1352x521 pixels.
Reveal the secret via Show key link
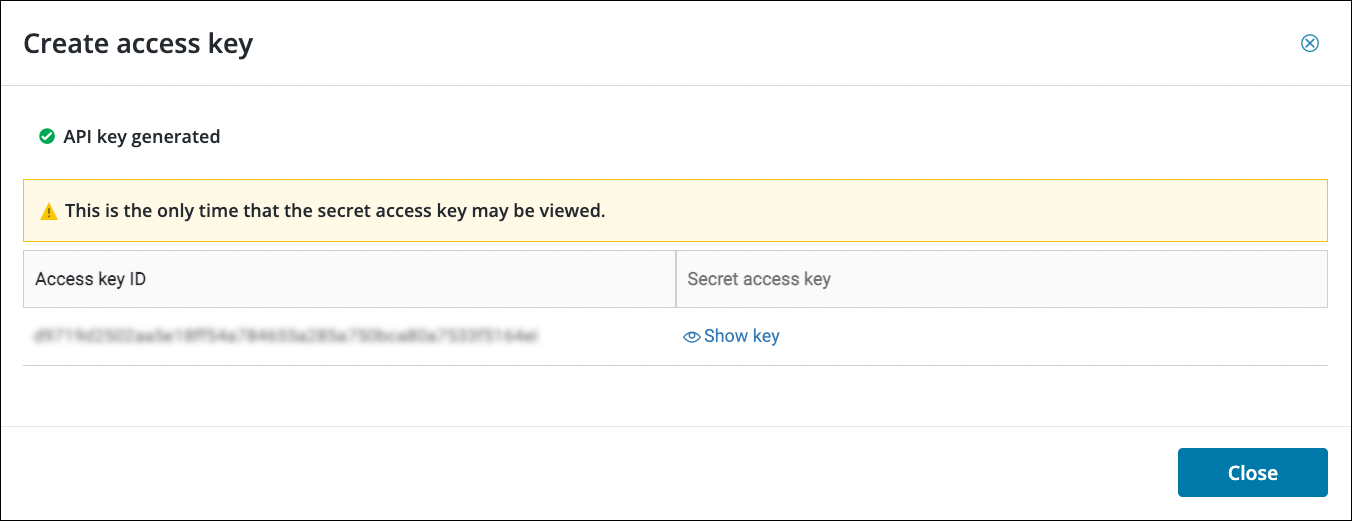pyautogui.click(x=731, y=336)
